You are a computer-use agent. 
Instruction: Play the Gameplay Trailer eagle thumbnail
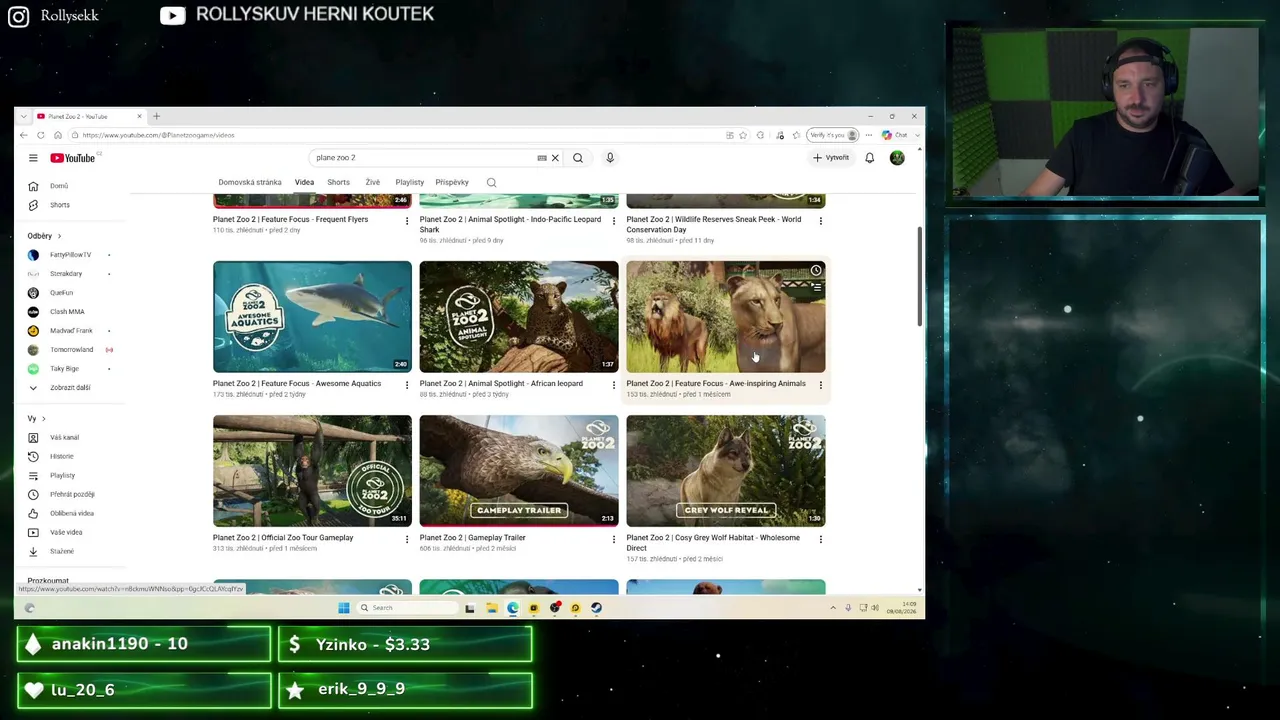click(x=519, y=471)
